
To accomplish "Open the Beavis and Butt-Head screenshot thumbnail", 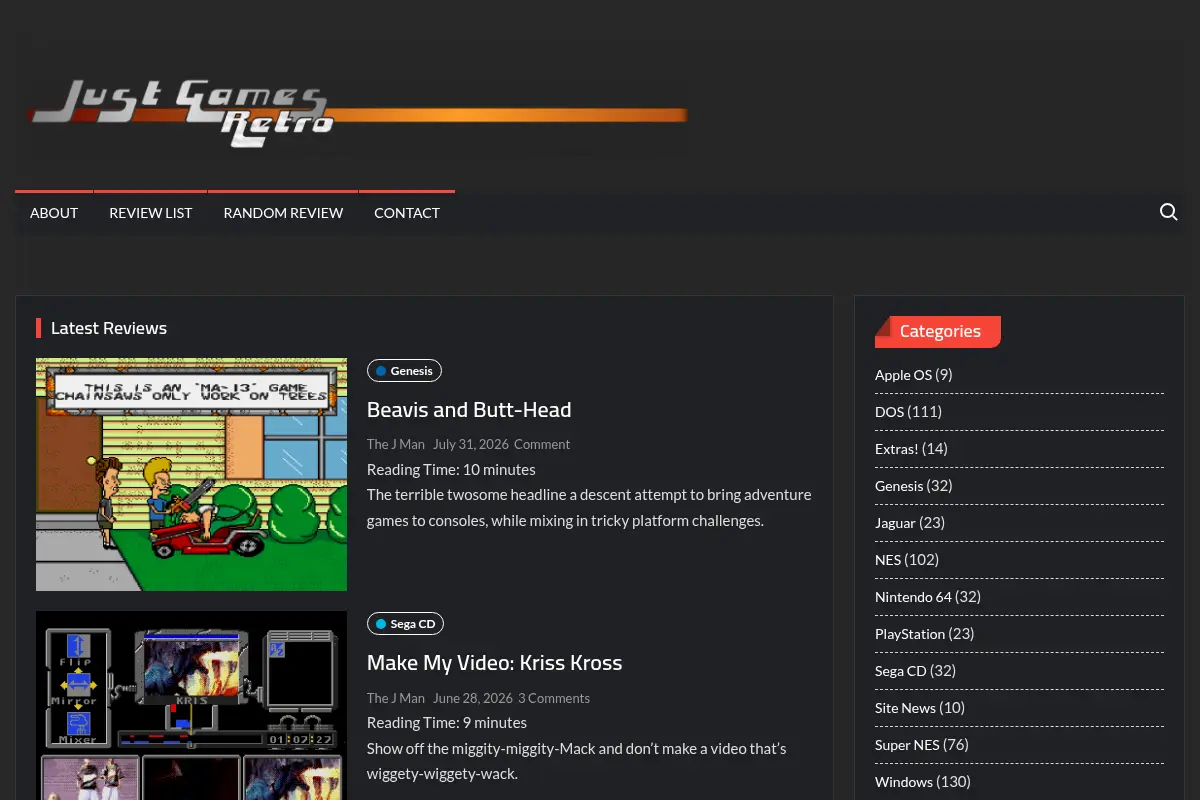I will pyautogui.click(x=191, y=474).
